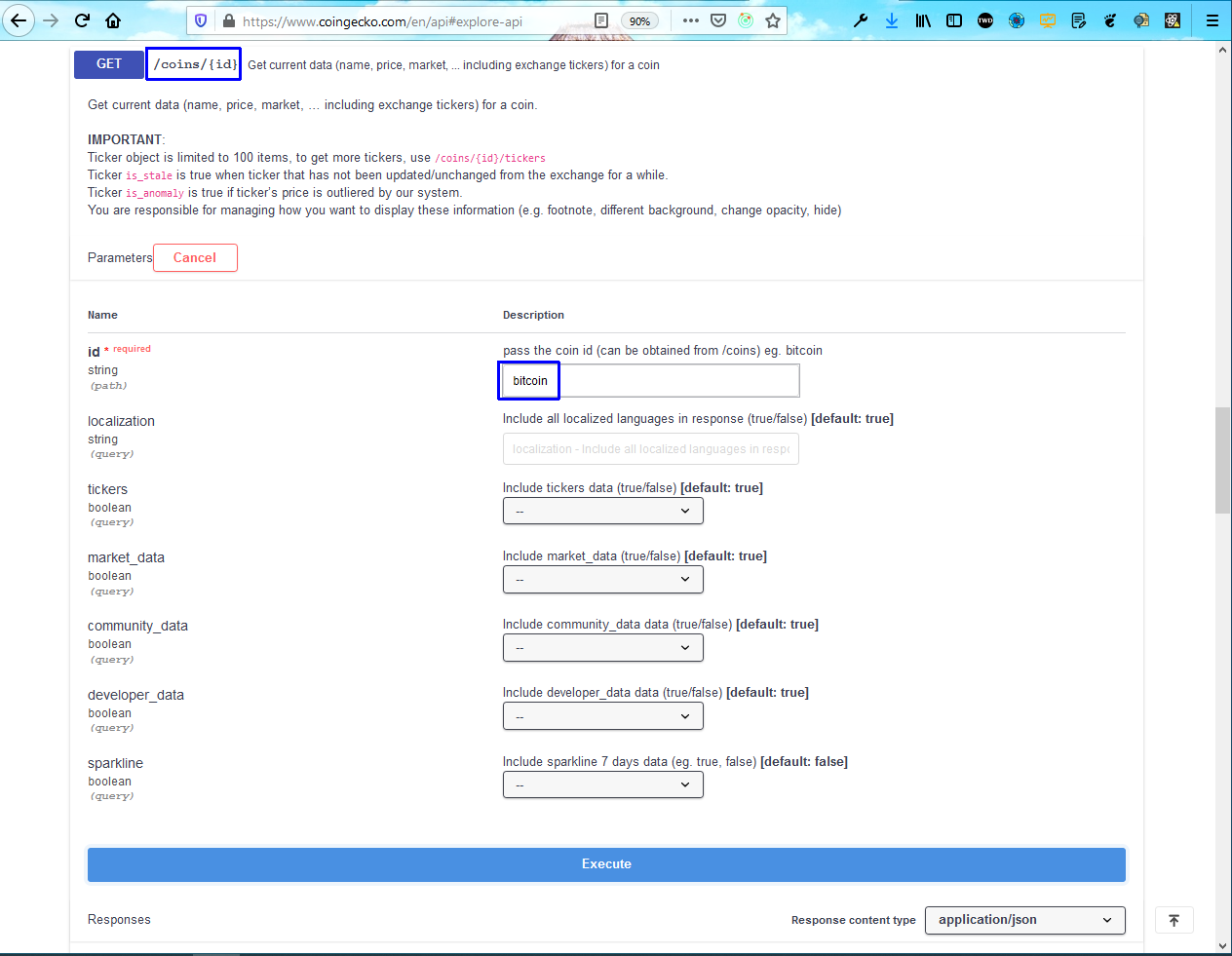Image resolution: width=1232 pixels, height=956 pixels.
Task: Bookmark this page with the star
Action: coord(773,20)
